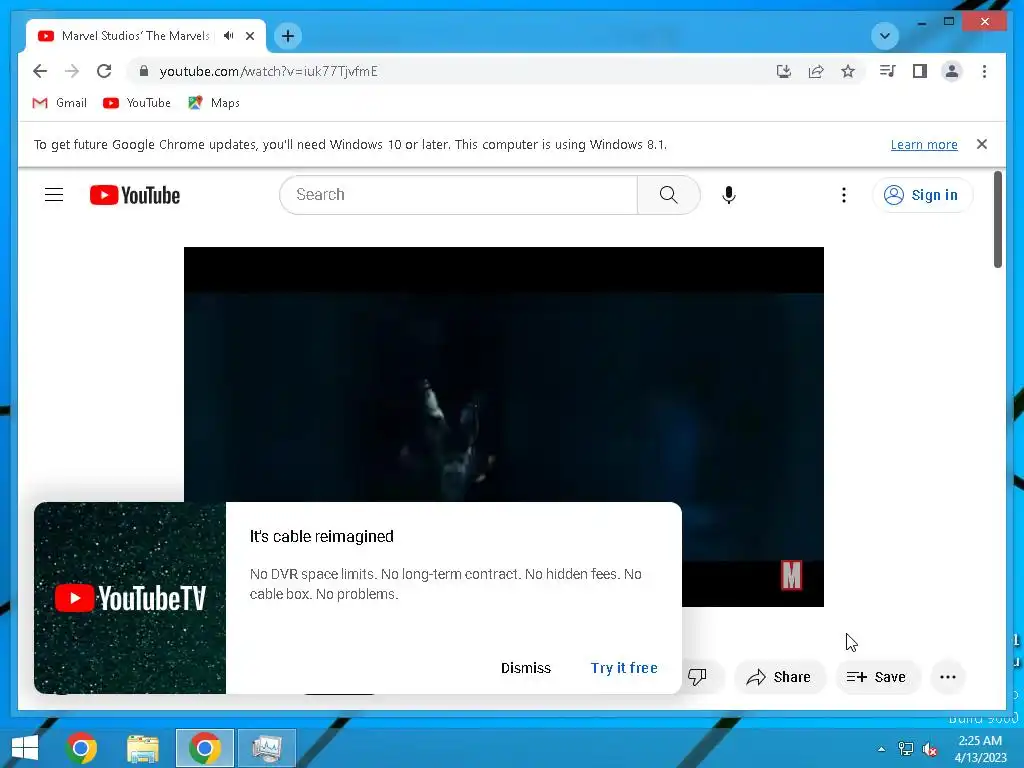This screenshot has height=768, width=1024.
Task: Click the YouTubeTV promo image
Action: [130, 598]
